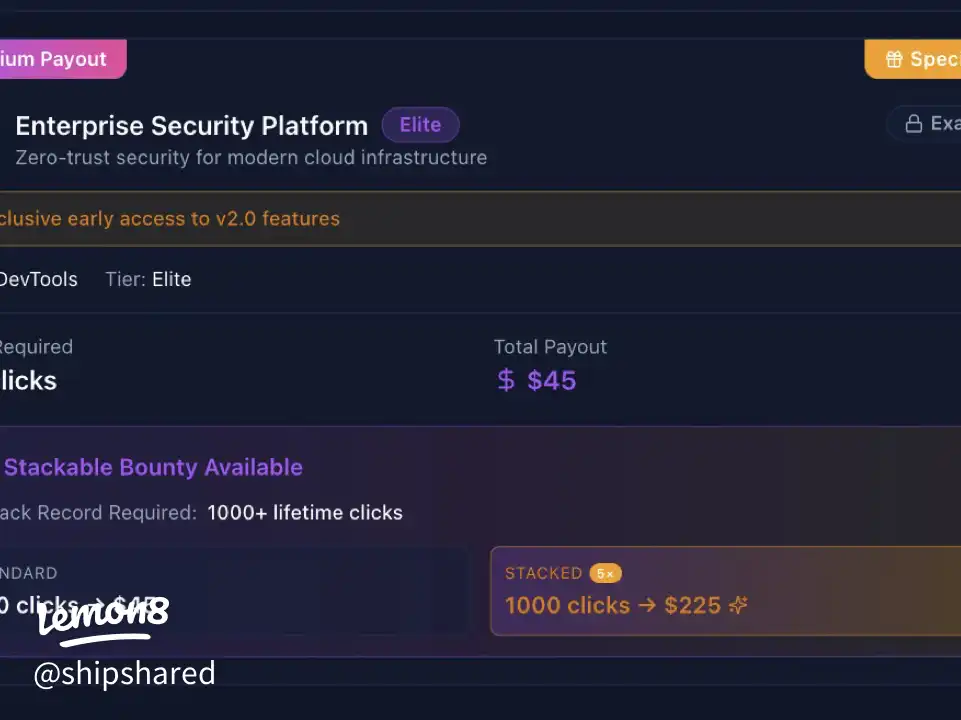Open the Enterprise Security Platform title
The height and width of the screenshot is (720, 961).
coord(191,126)
